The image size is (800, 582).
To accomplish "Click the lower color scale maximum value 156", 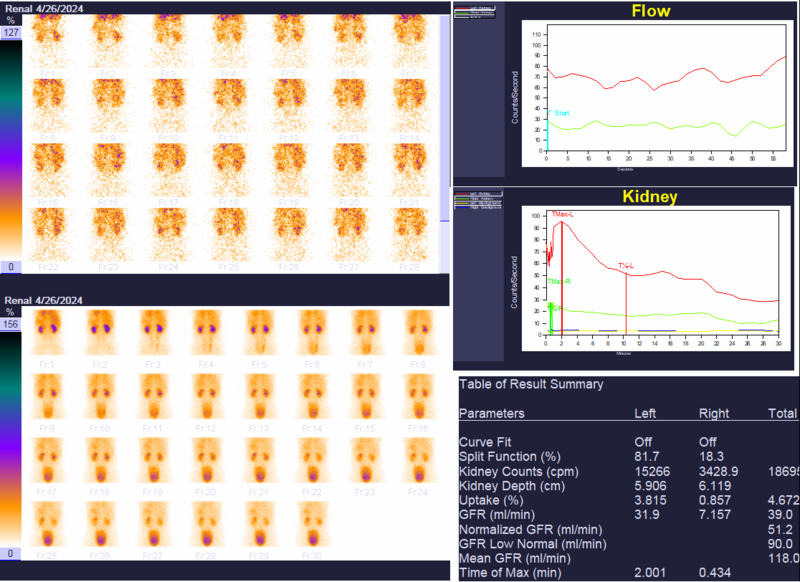I will click(x=12, y=324).
